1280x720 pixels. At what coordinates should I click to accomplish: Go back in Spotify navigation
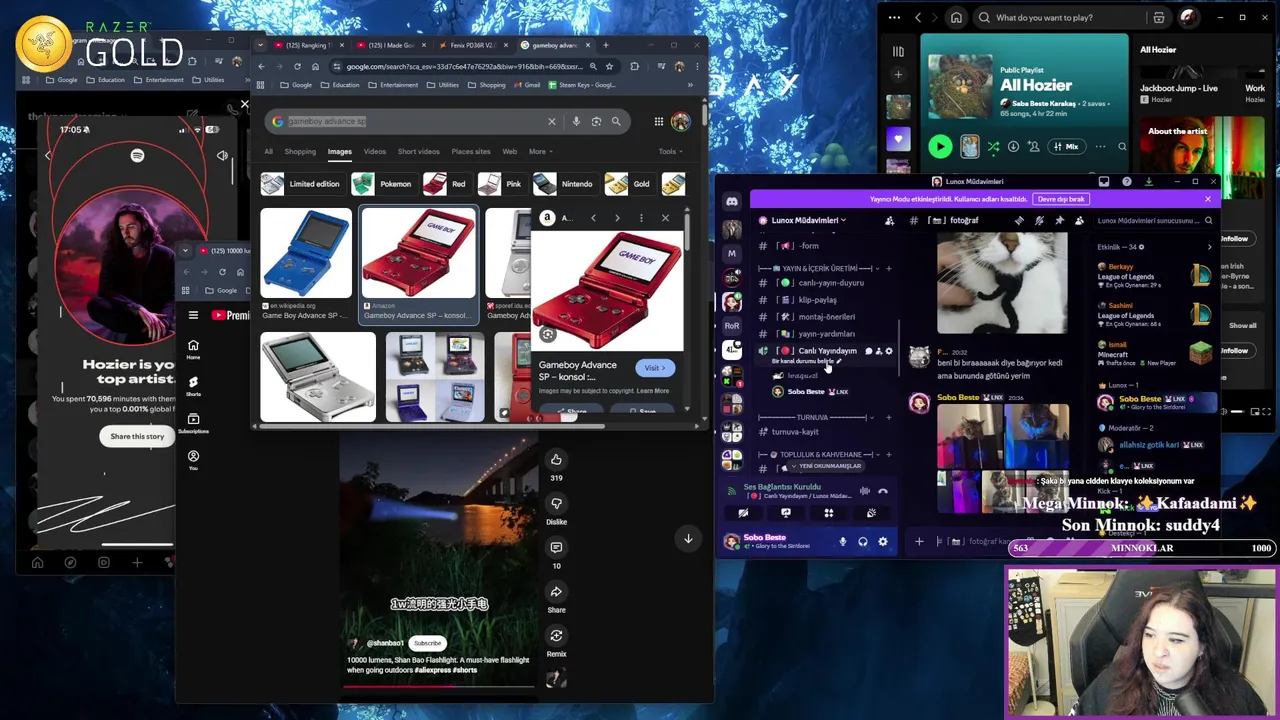pyautogui.click(x=918, y=17)
